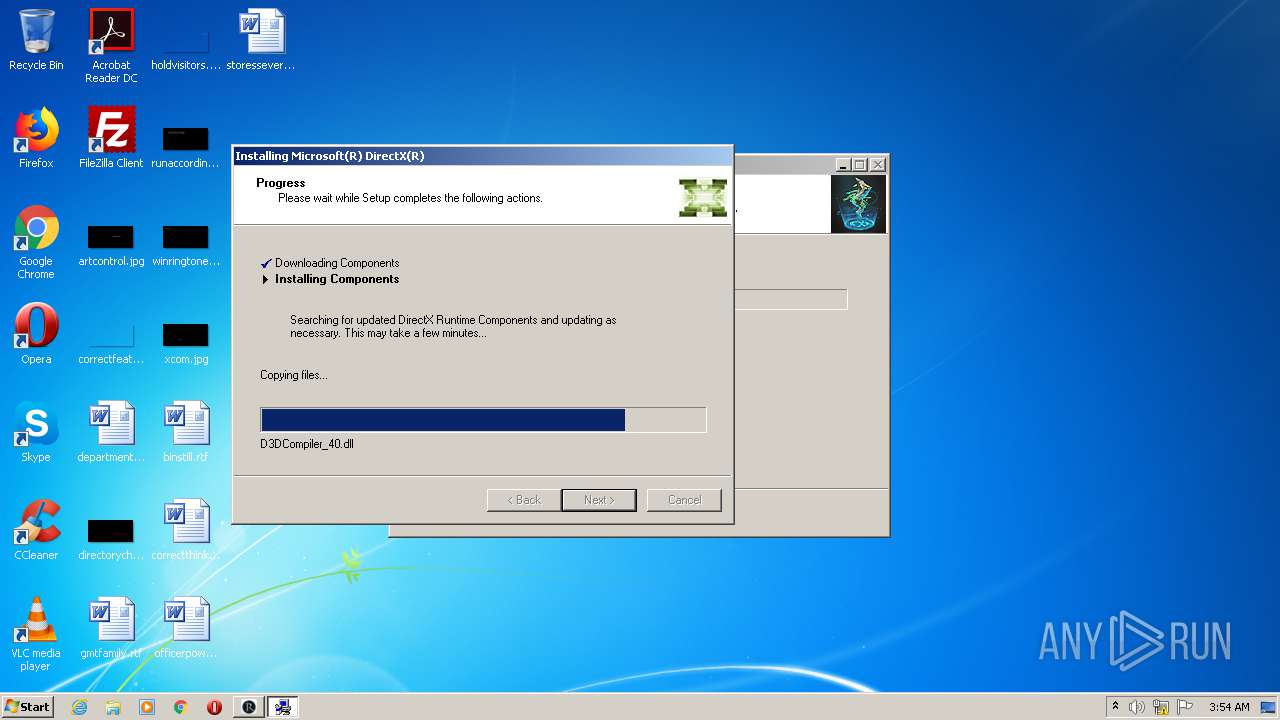Open Opera from the taskbar

pos(214,707)
